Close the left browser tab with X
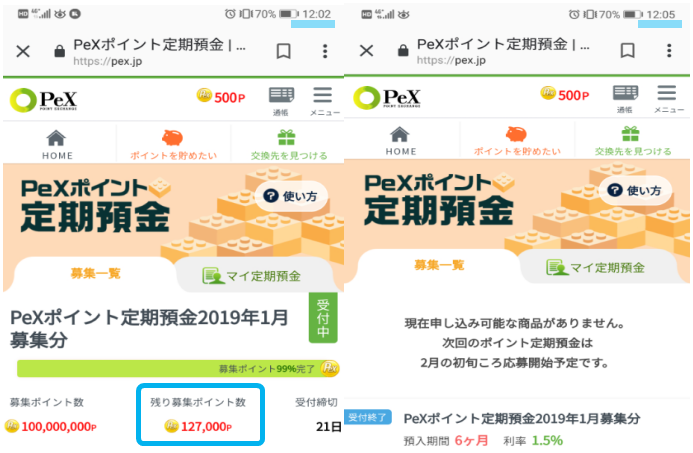This screenshot has height=453, width=693. [23, 52]
